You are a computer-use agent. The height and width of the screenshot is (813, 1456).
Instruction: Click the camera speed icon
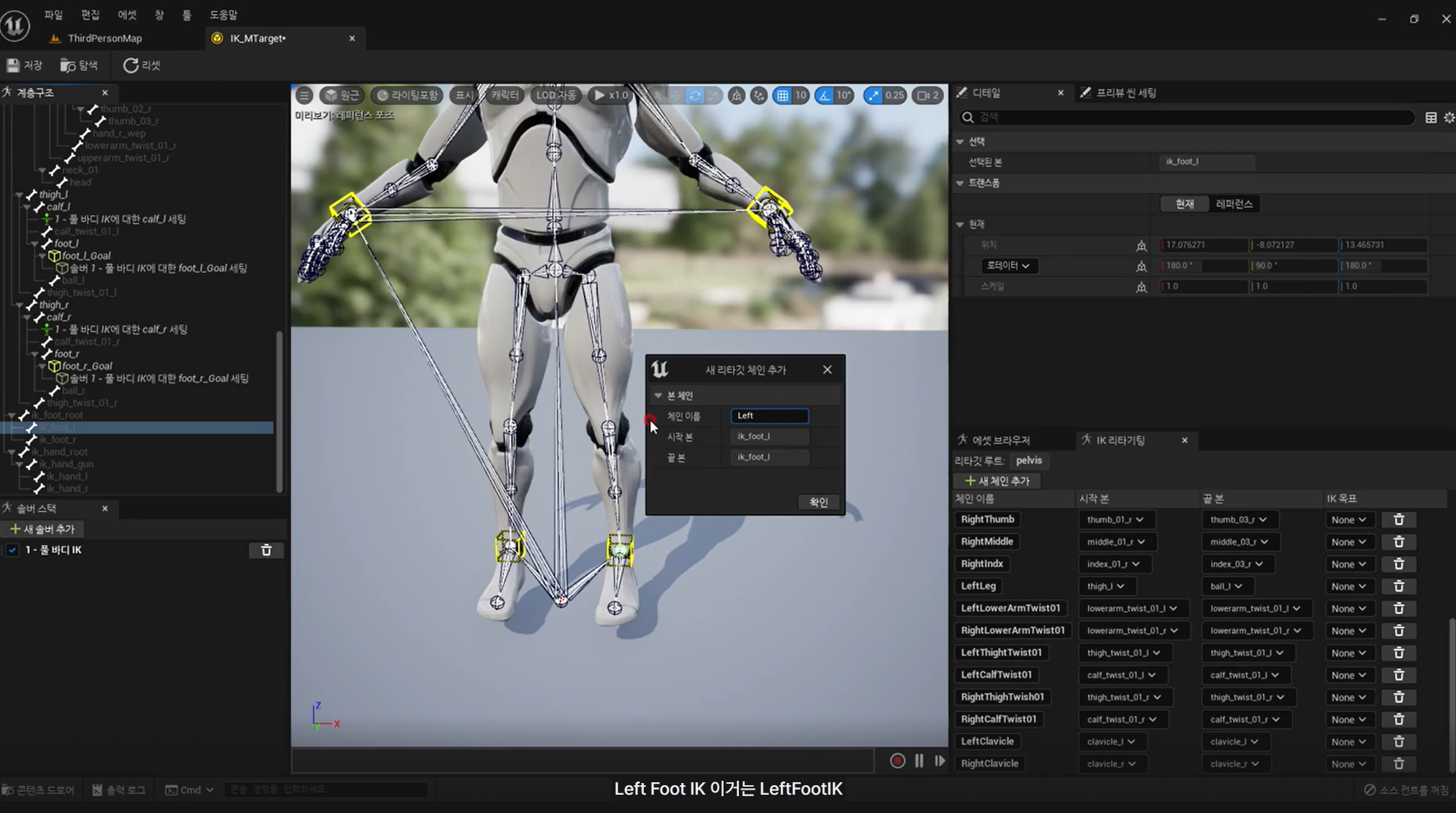tap(924, 95)
